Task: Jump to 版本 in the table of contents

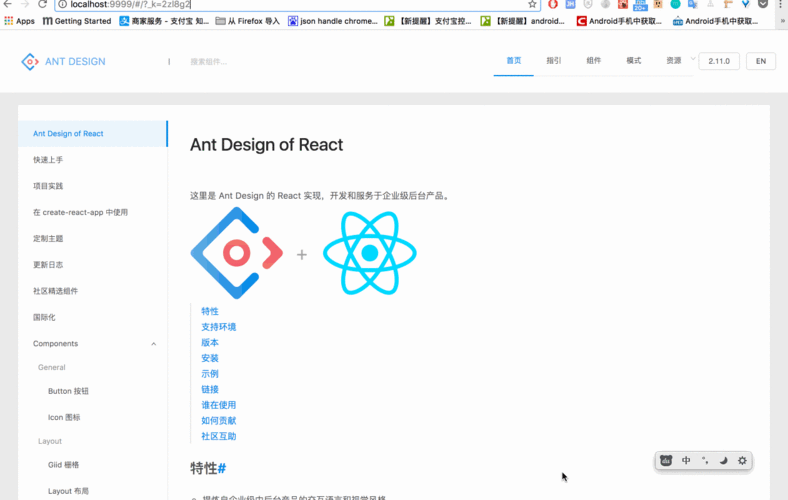Action: pyautogui.click(x=210, y=343)
